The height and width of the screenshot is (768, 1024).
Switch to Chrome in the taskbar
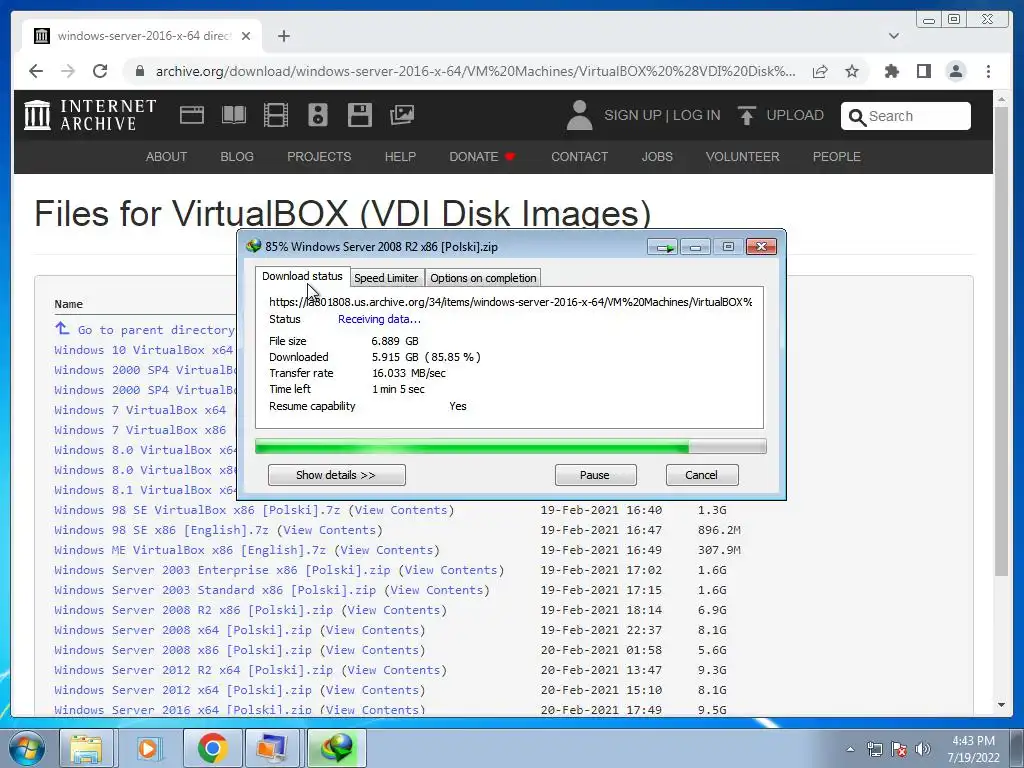[212, 748]
